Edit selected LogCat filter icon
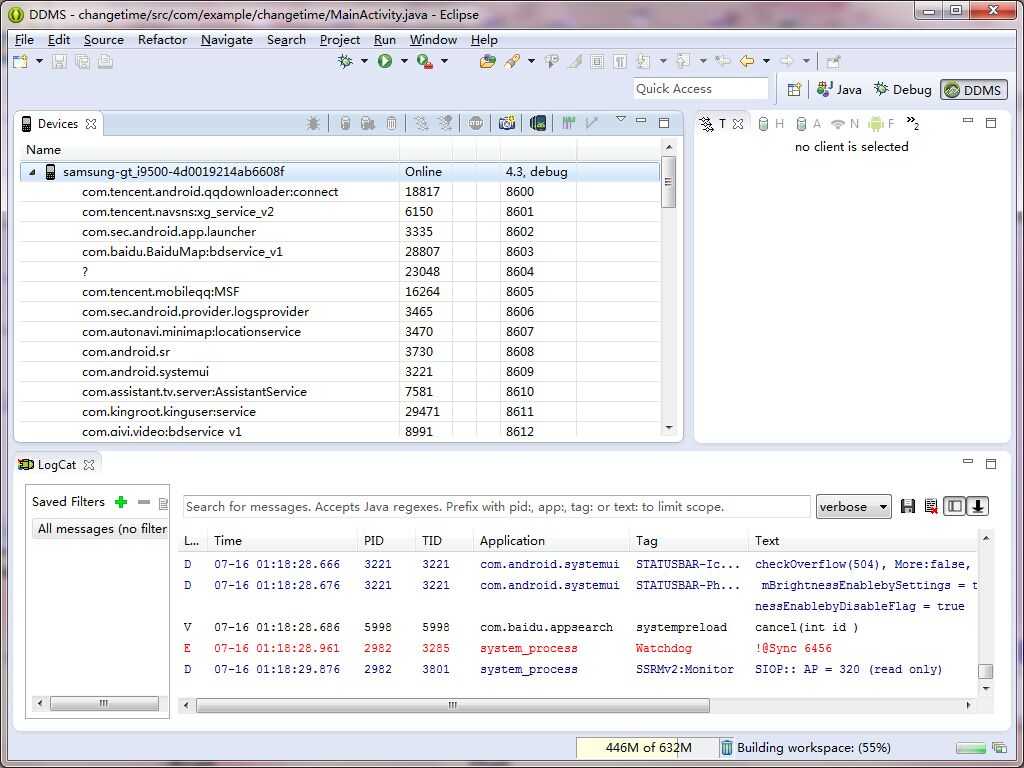1024x768 pixels. pyautogui.click(x=163, y=502)
